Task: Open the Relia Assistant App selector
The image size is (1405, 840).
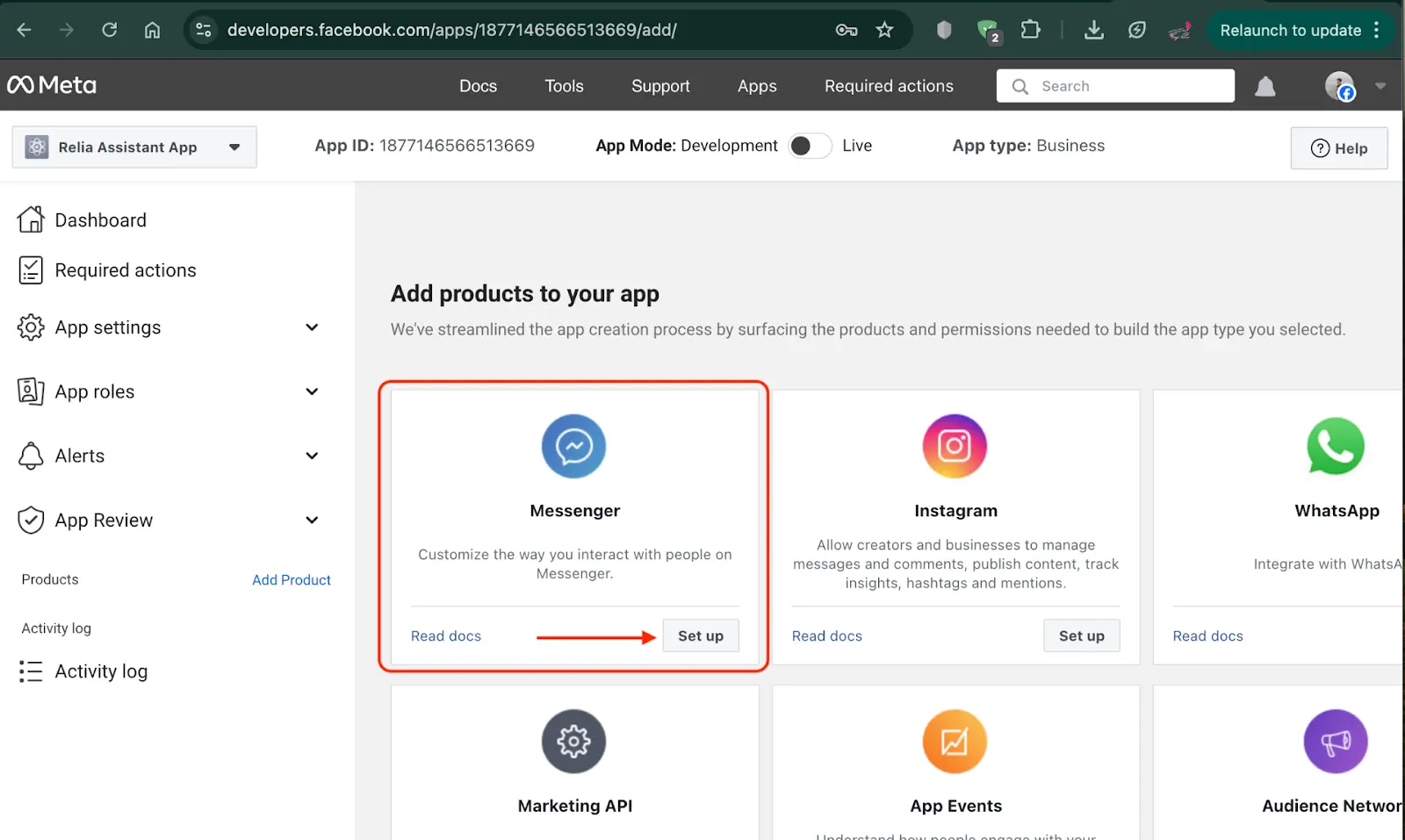Action: 133,147
